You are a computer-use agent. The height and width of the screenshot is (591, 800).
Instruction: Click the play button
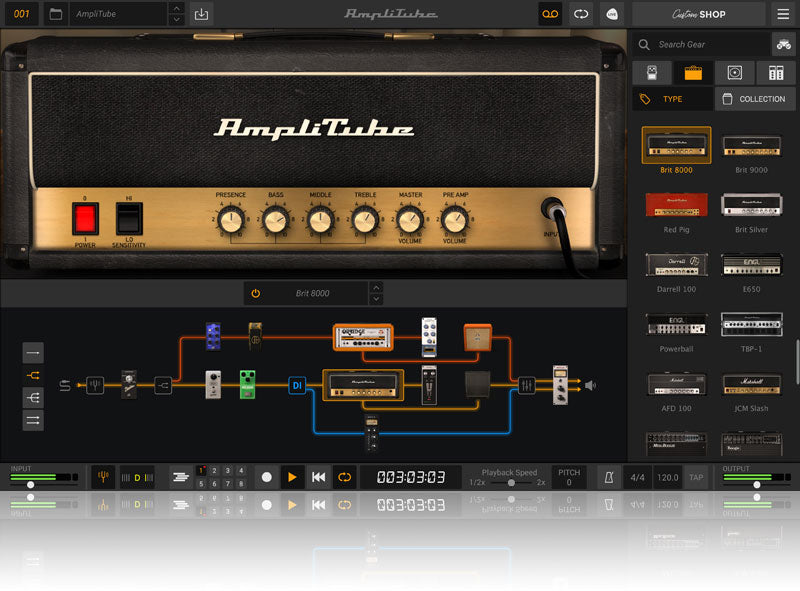coord(292,477)
